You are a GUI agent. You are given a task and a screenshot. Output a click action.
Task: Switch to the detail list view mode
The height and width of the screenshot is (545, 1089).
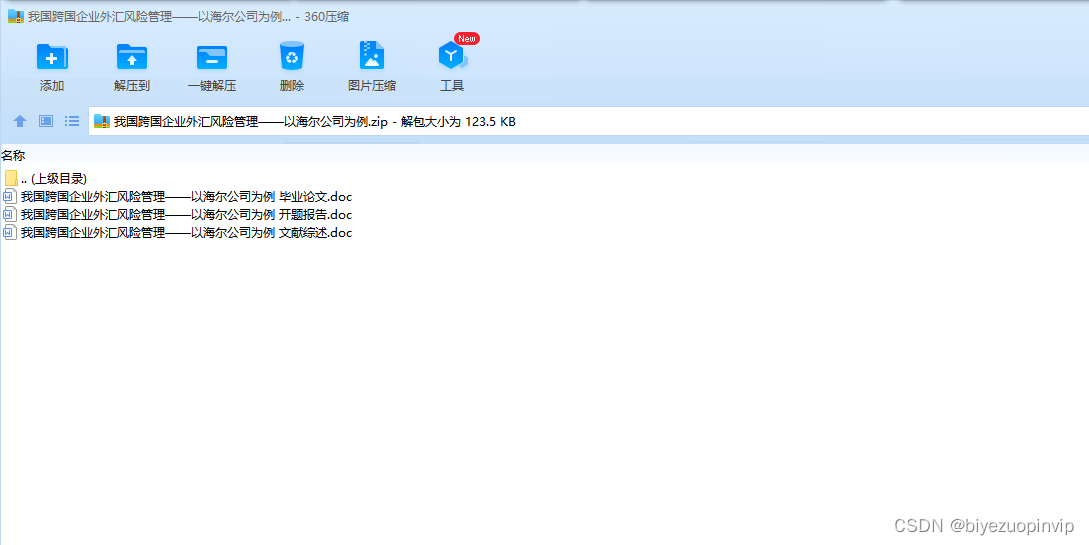pyautogui.click(x=72, y=121)
